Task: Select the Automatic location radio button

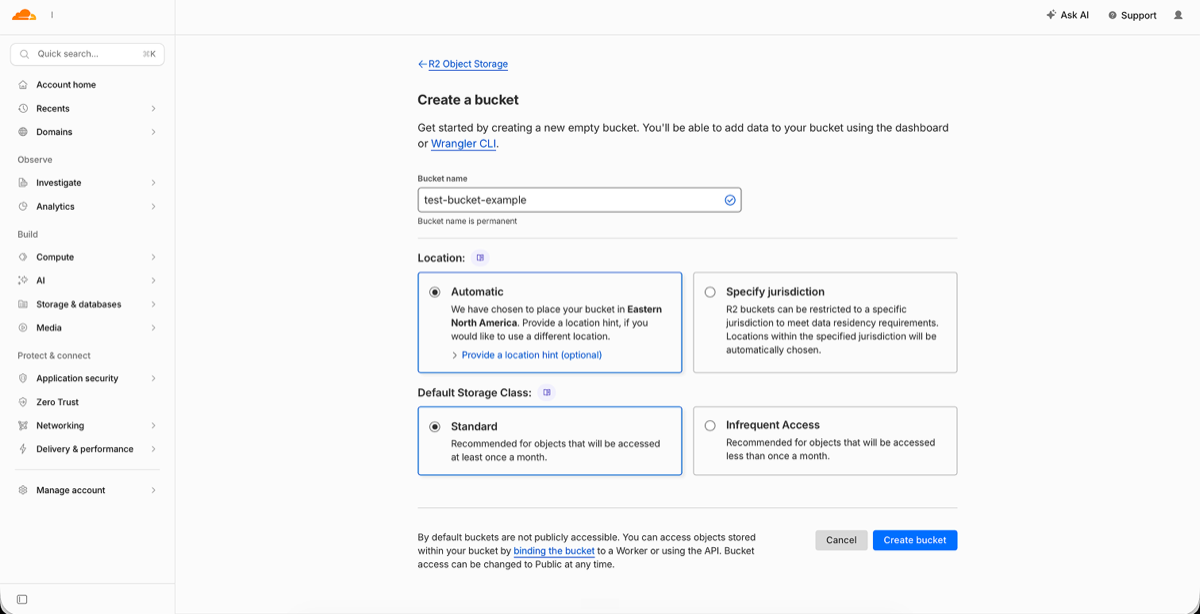Action: point(434,292)
